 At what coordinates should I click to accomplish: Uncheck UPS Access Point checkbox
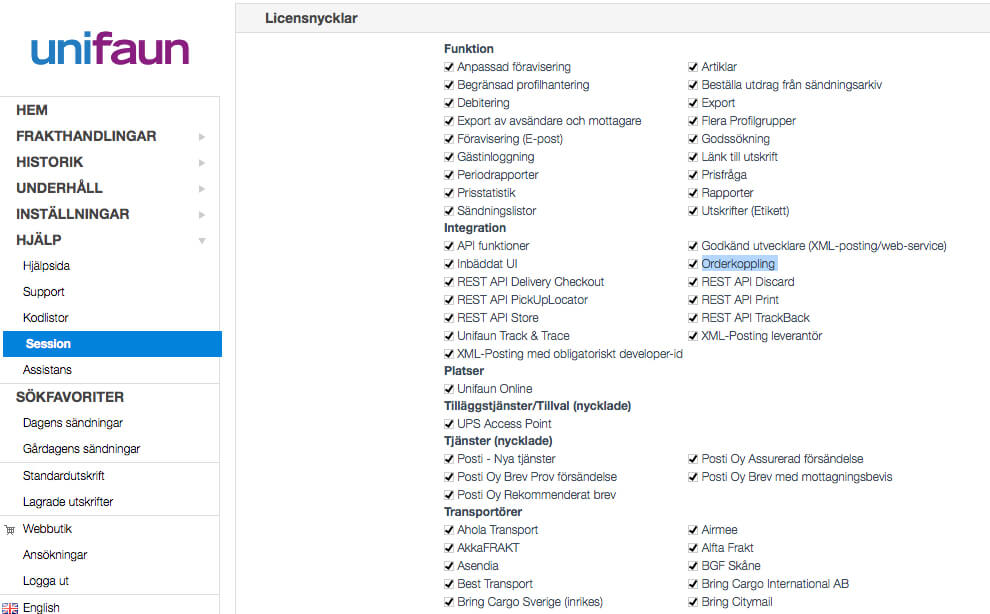coord(449,424)
